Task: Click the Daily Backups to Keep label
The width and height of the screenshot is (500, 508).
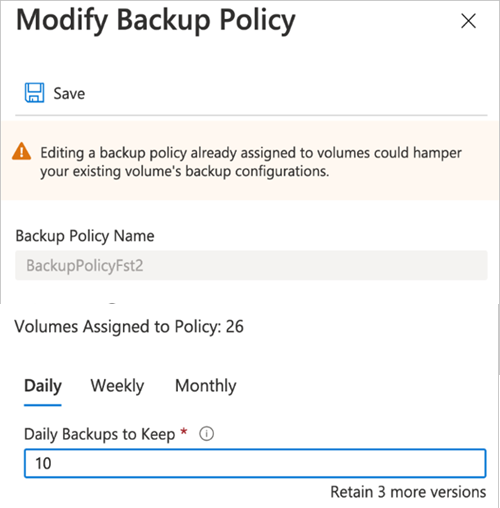Action: pos(99,434)
